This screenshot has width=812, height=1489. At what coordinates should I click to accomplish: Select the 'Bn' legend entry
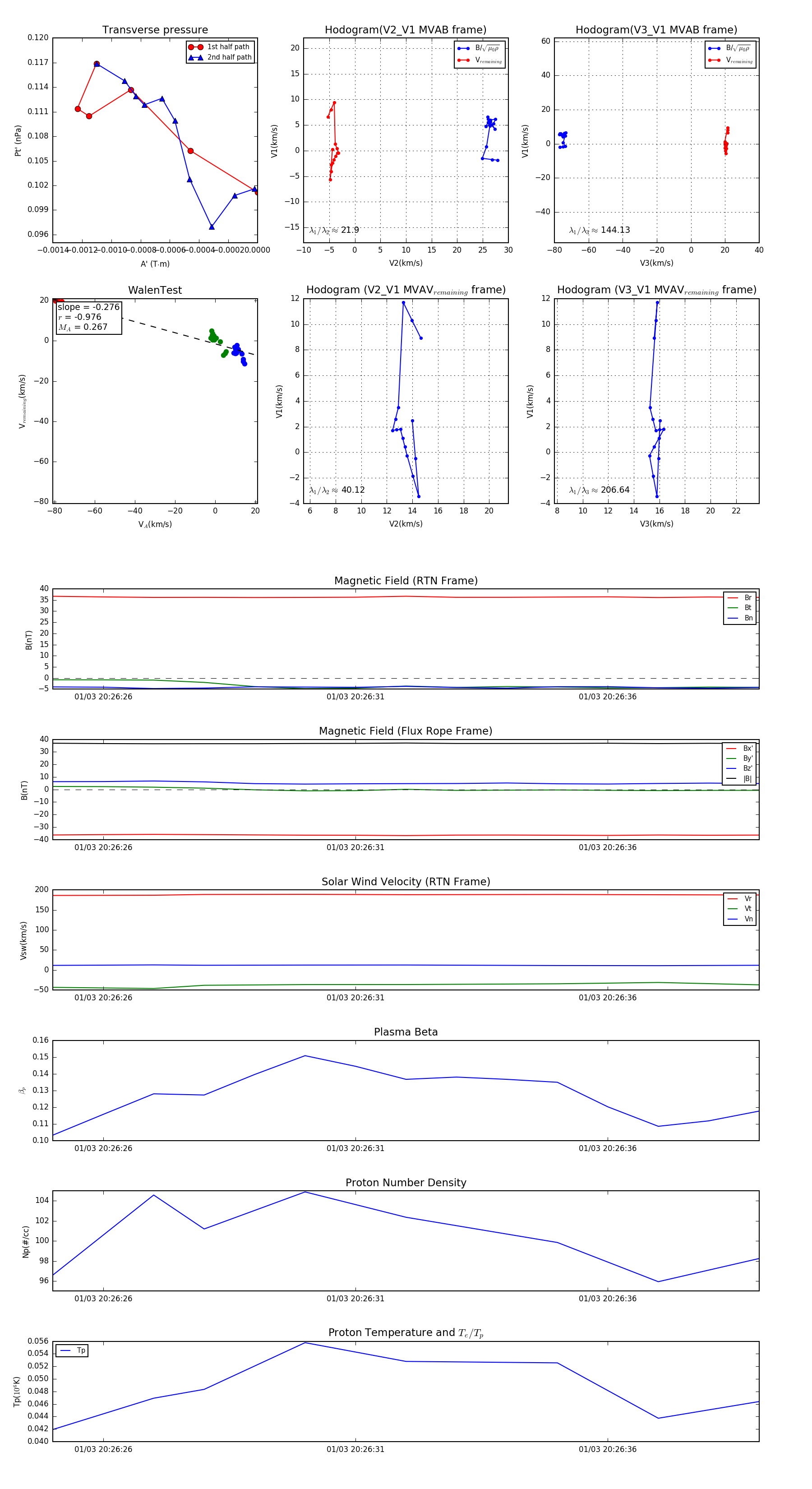click(x=740, y=618)
